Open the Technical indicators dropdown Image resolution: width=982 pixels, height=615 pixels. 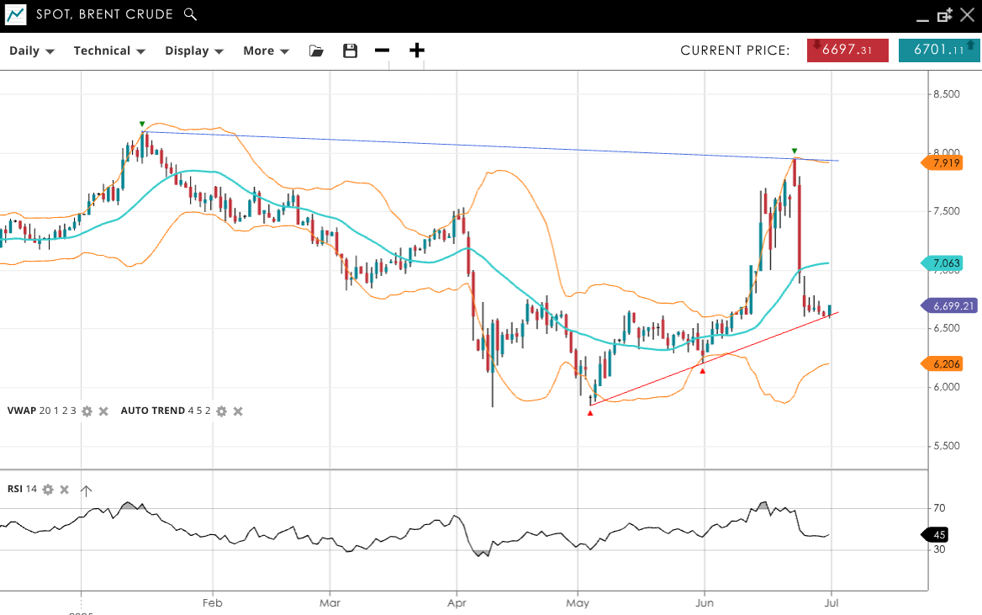coord(109,51)
